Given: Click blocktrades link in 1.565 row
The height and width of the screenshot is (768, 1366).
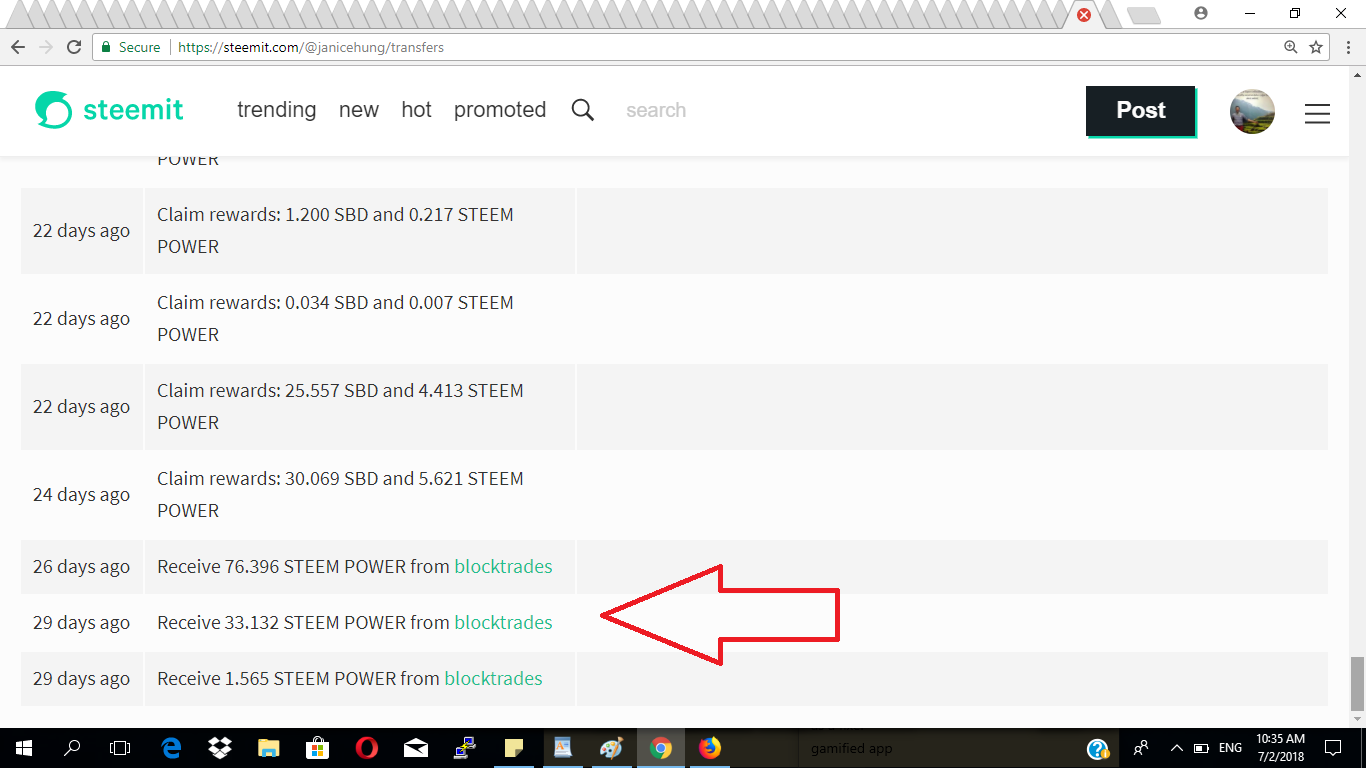Looking at the screenshot, I should pos(493,678).
